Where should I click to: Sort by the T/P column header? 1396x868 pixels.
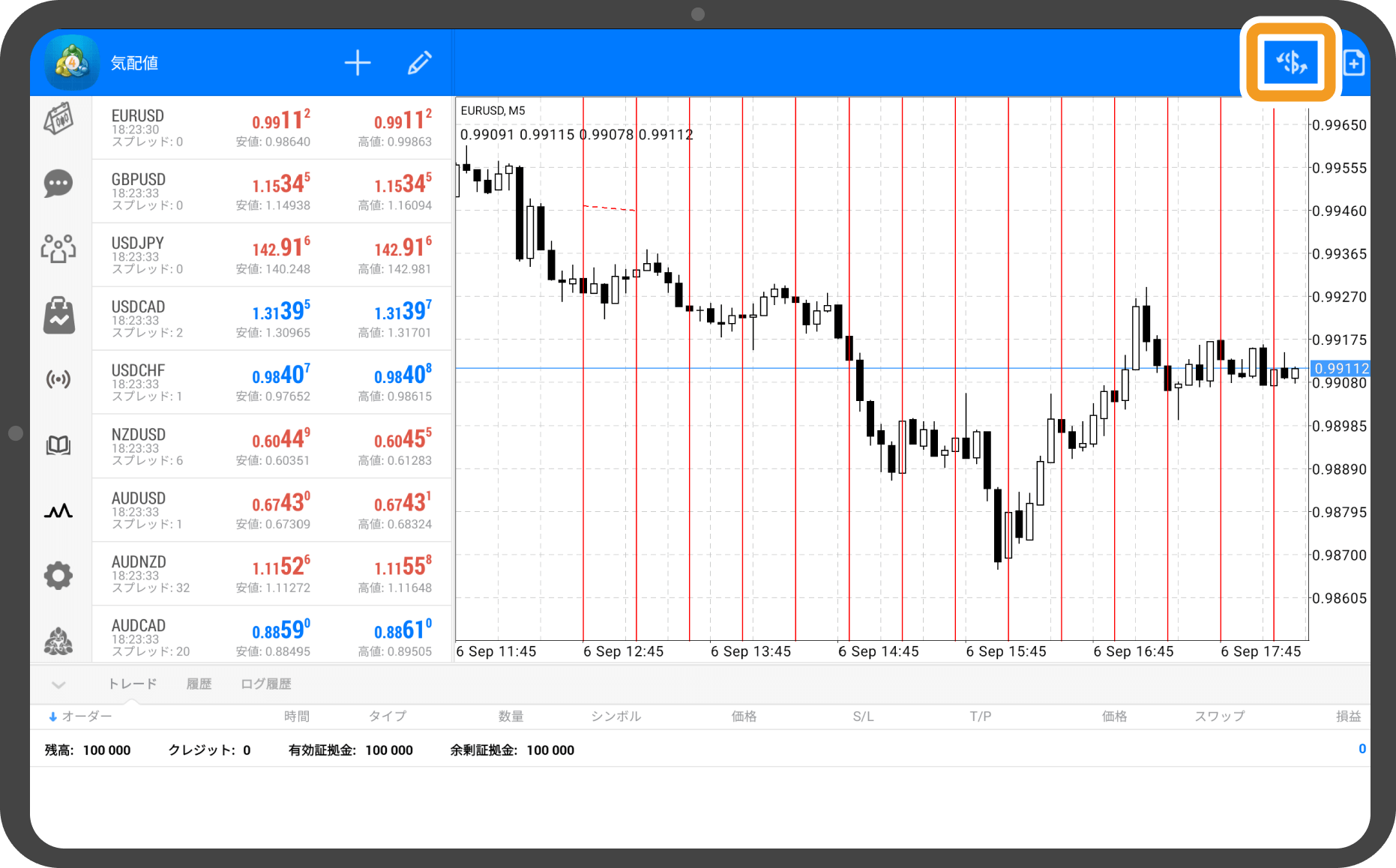[x=981, y=717]
